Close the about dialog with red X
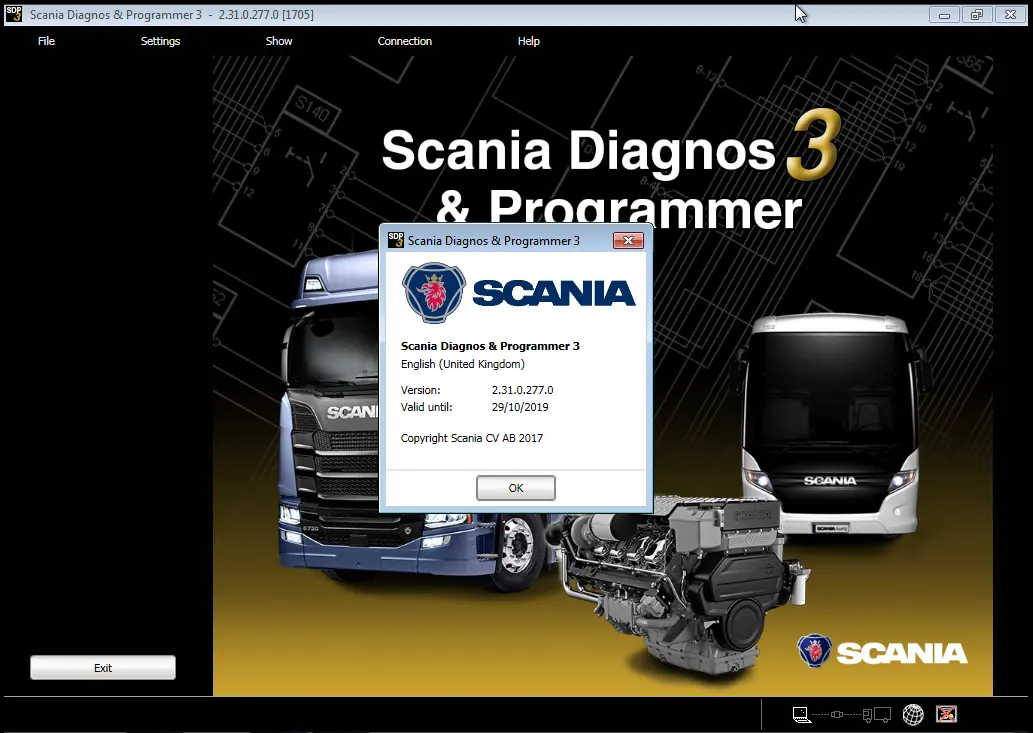The image size is (1033, 733). pos(628,240)
